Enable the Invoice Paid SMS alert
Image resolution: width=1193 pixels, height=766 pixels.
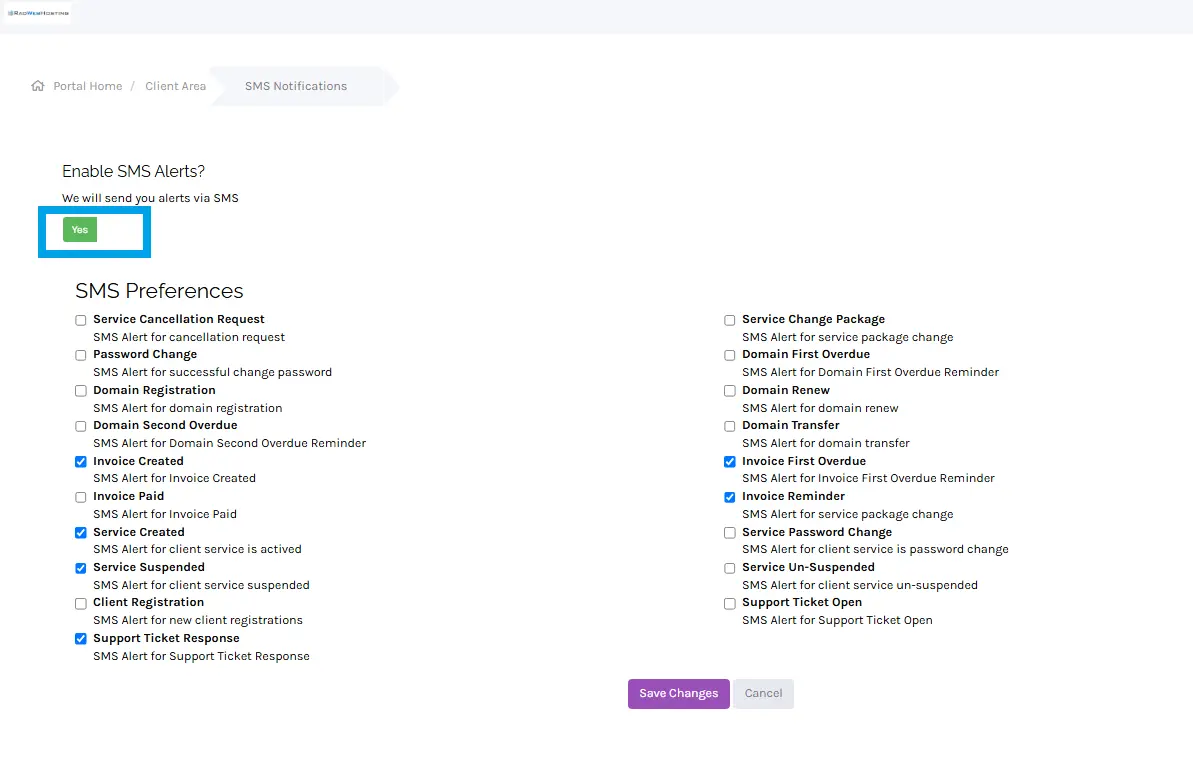[x=80, y=497]
